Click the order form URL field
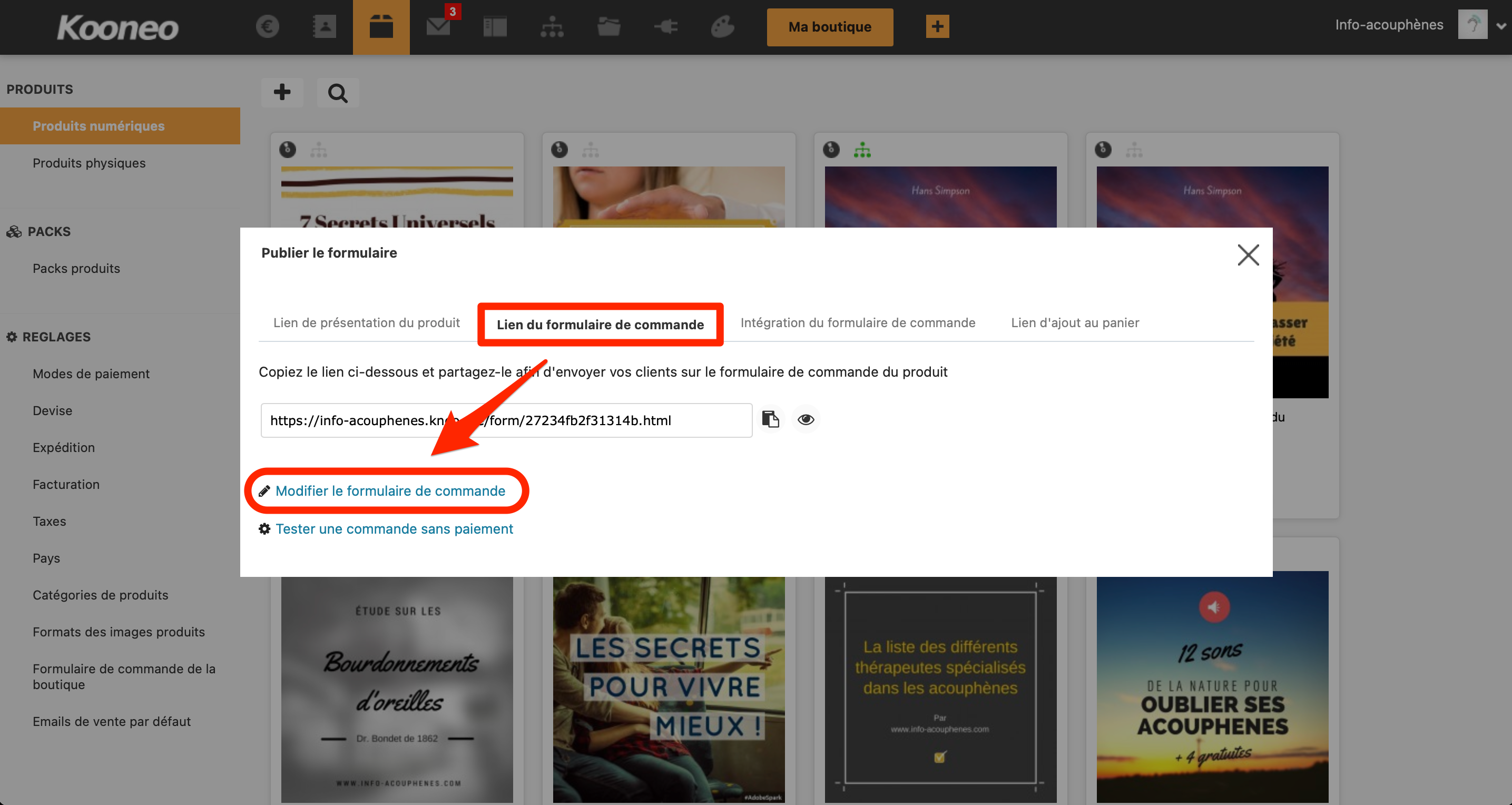1512x805 pixels. pos(506,420)
